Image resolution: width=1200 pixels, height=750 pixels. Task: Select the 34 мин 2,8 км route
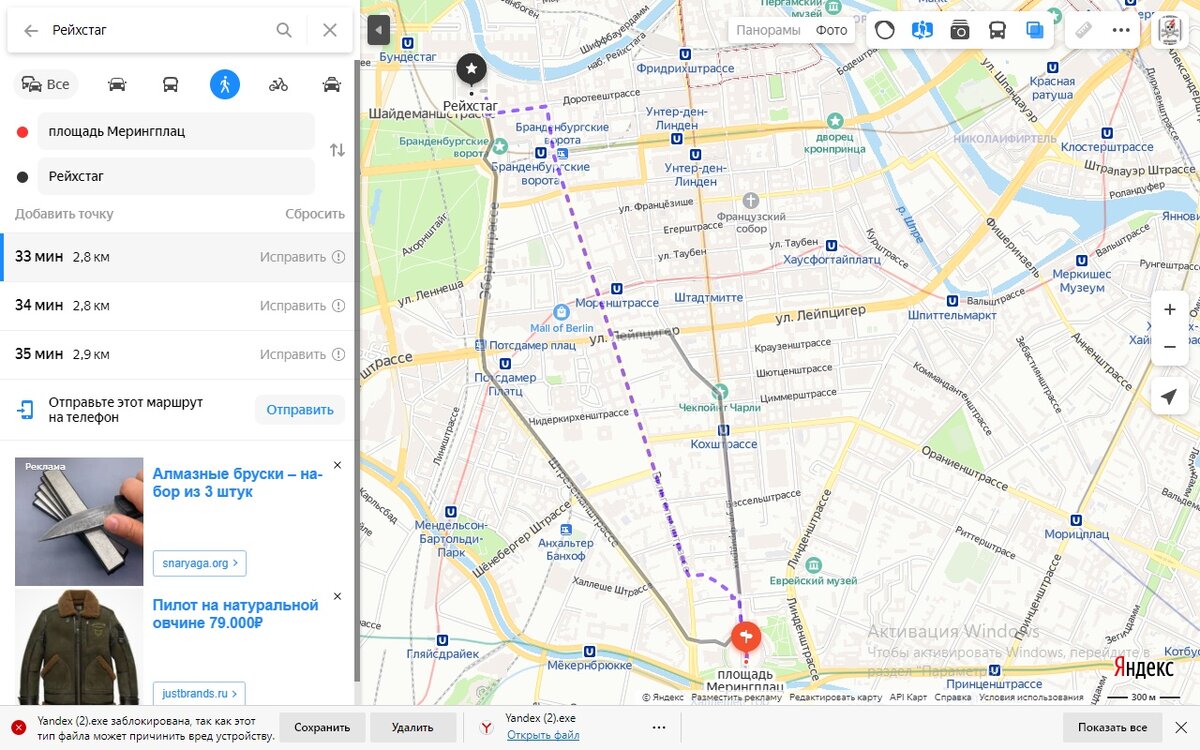click(x=179, y=306)
